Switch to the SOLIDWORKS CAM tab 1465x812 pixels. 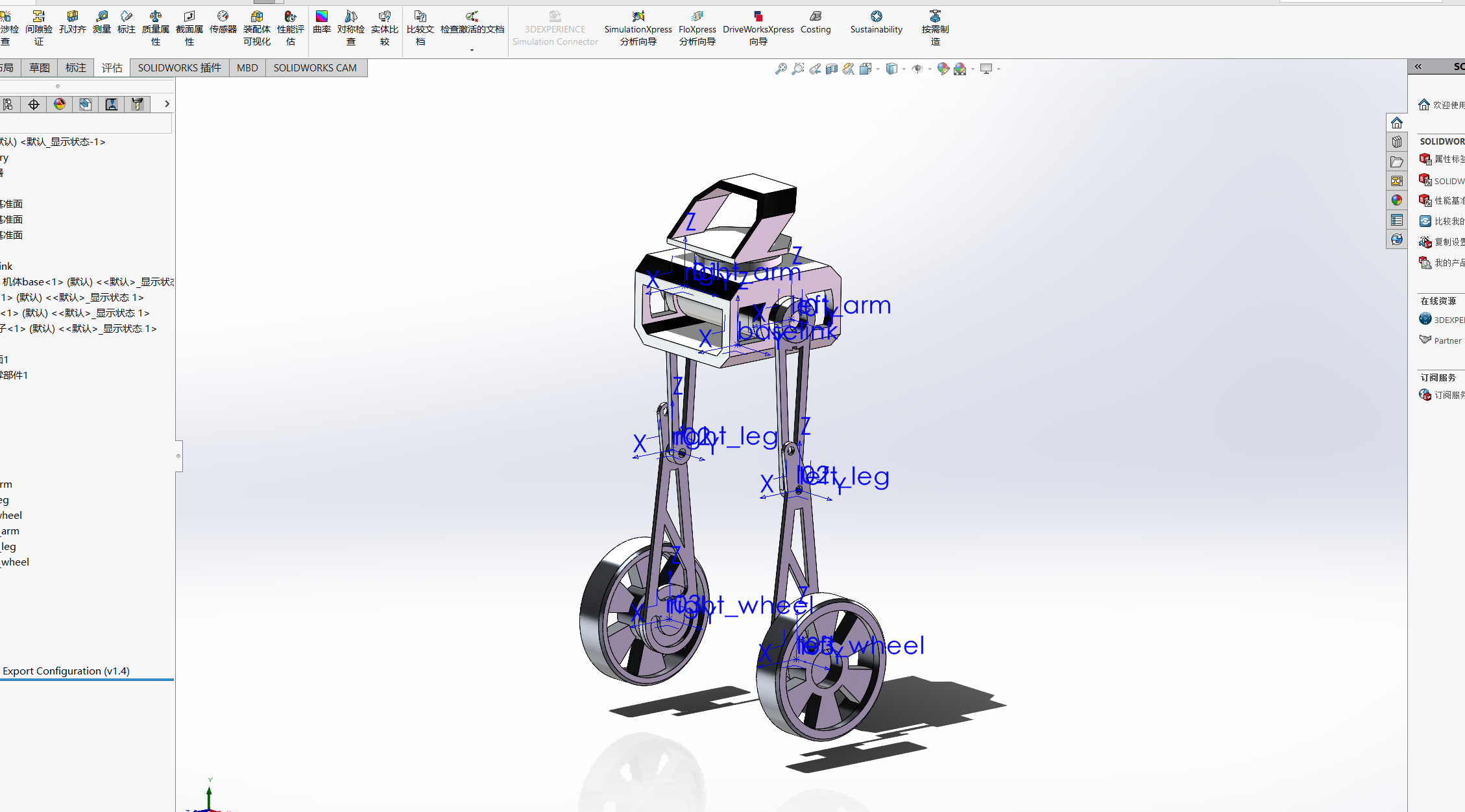(x=315, y=67)
